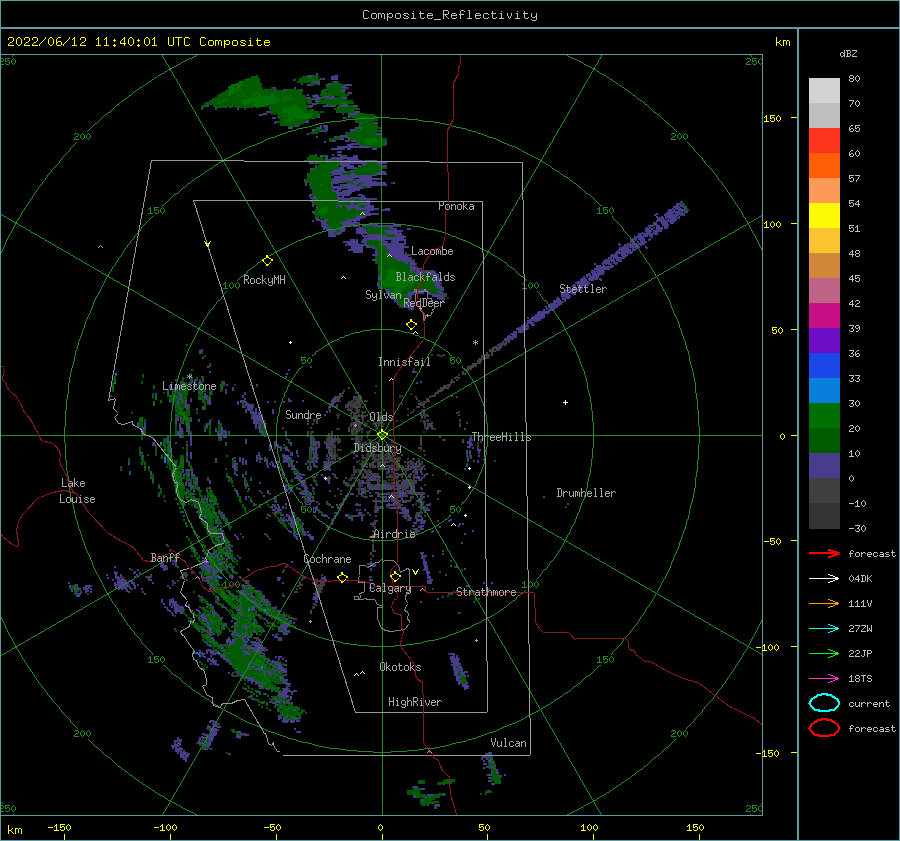Click the Cochrane label
Screen dimensions: 900x841
coord(327,559)
